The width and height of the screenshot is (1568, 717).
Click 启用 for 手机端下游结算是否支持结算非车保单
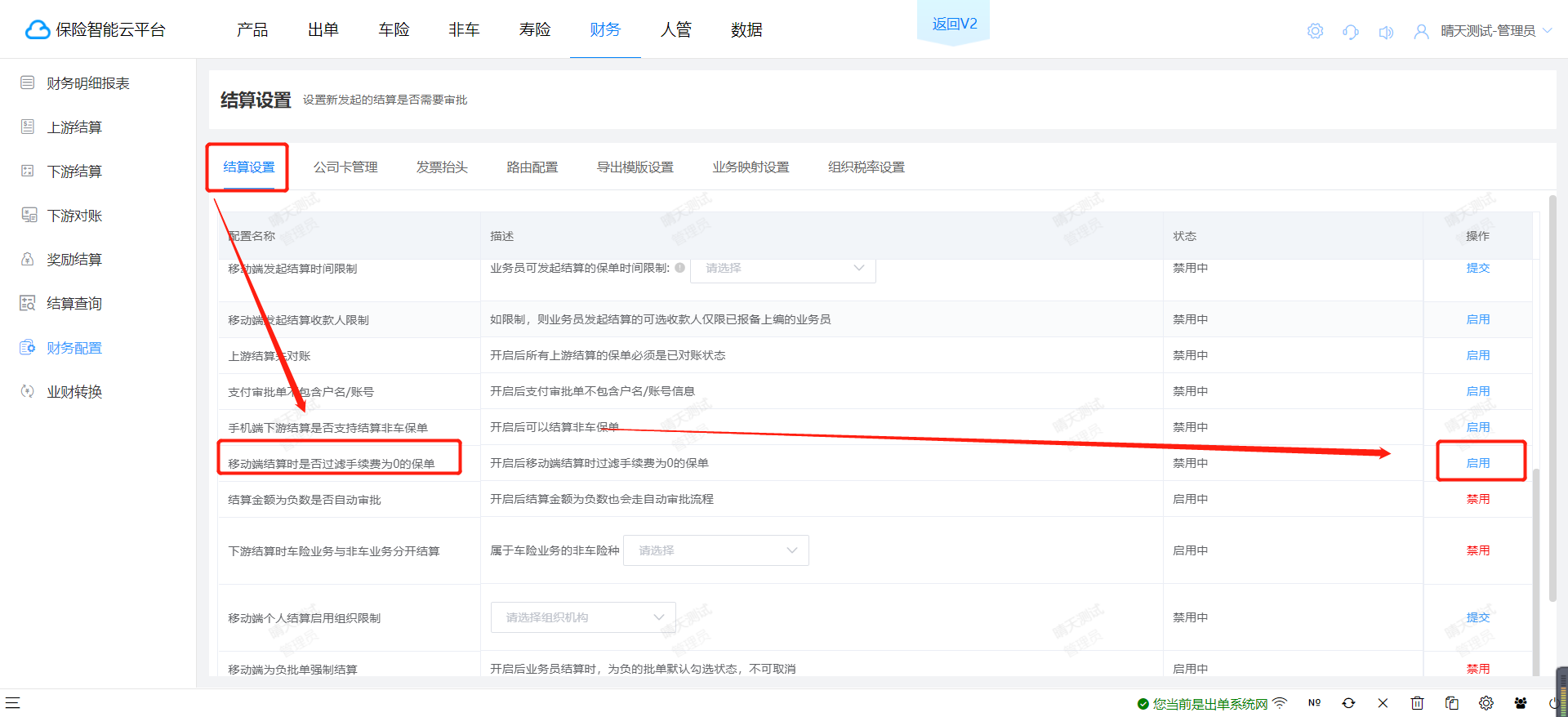[x=1478, y=427]
